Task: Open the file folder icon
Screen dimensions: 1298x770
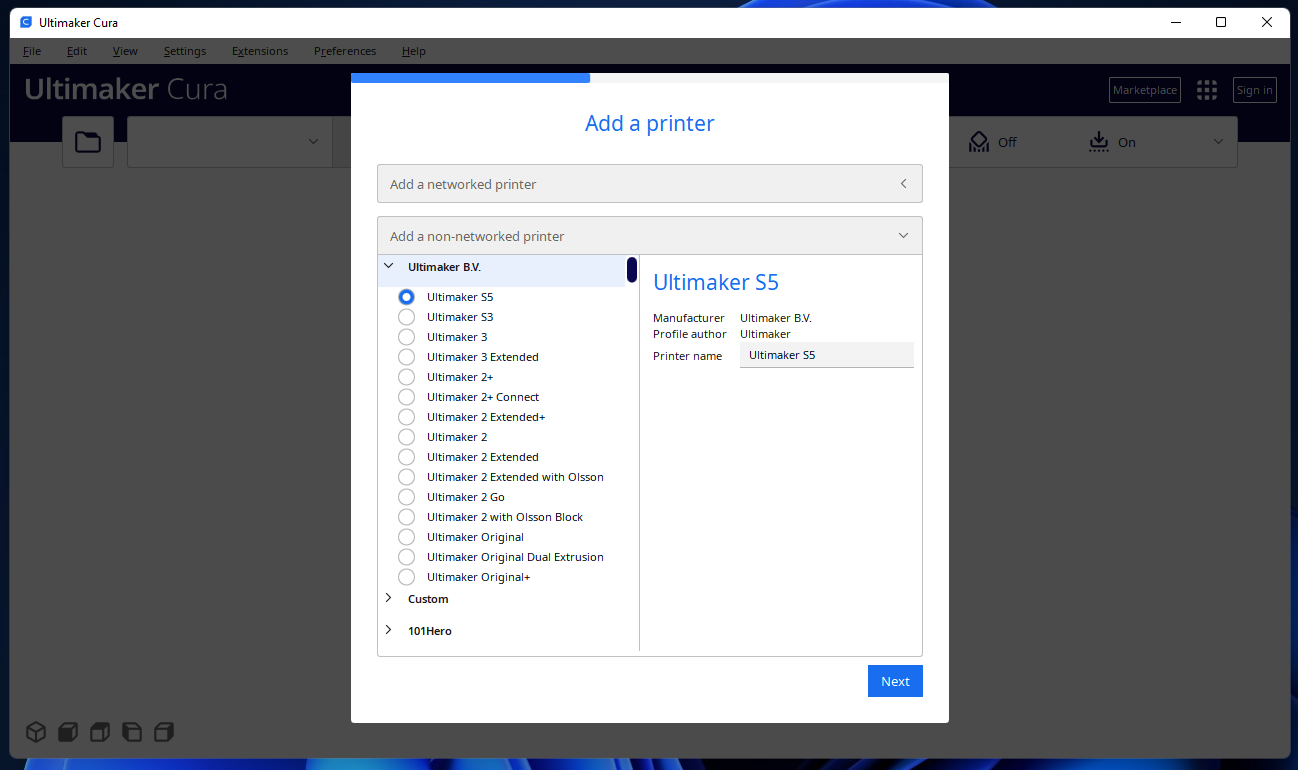Action: [x=88, y=142]
